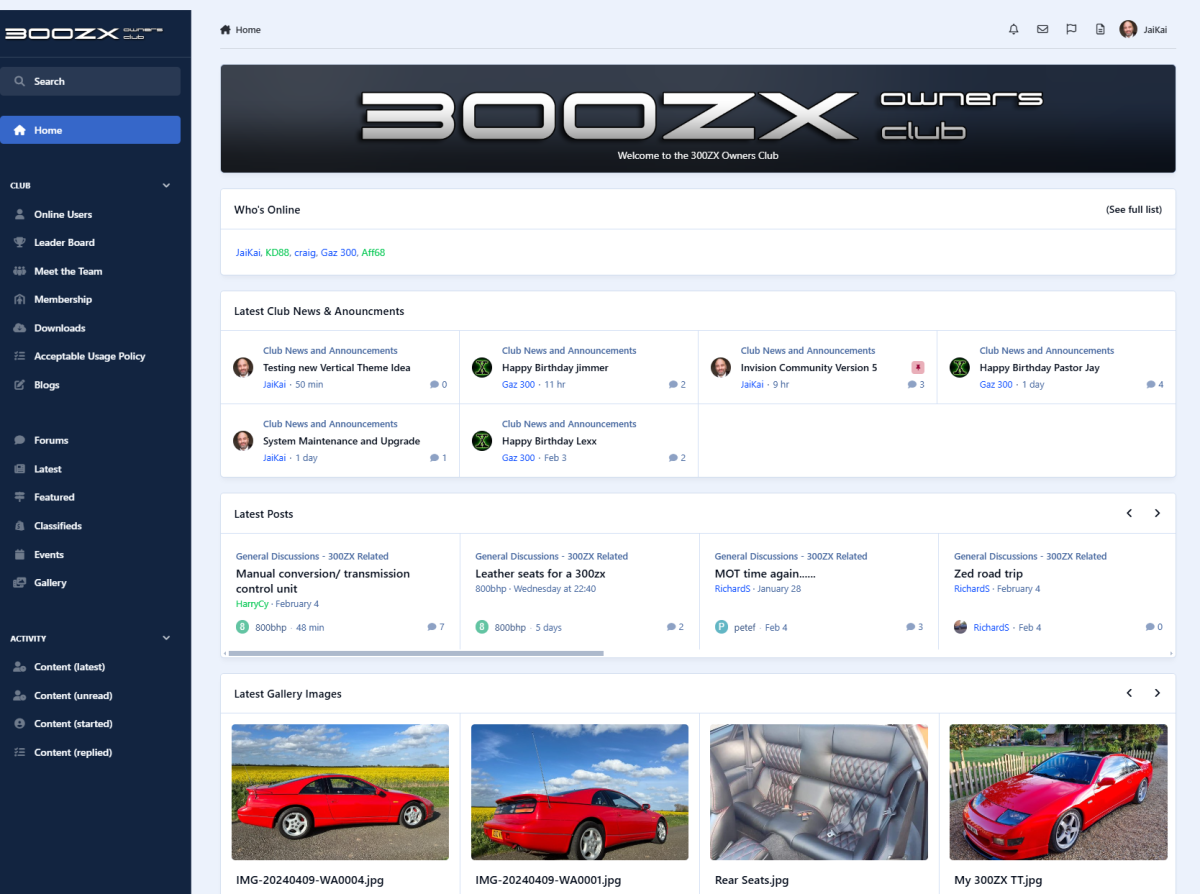Click the reports flag icon
The image size is (1200, 894).
point(1071,30)
